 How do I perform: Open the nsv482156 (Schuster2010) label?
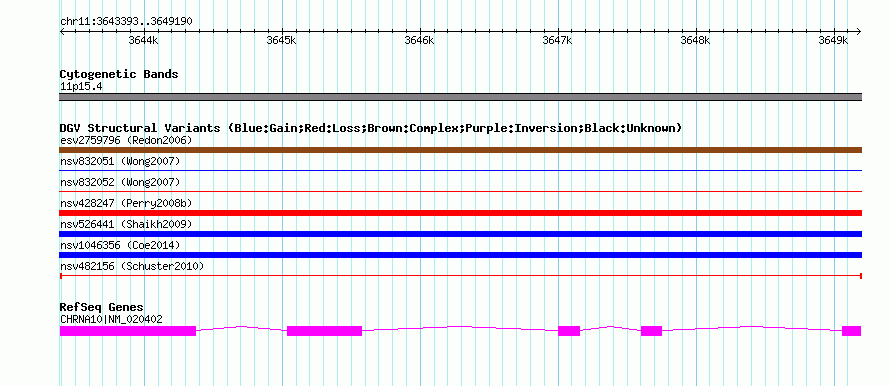point(132,267)
